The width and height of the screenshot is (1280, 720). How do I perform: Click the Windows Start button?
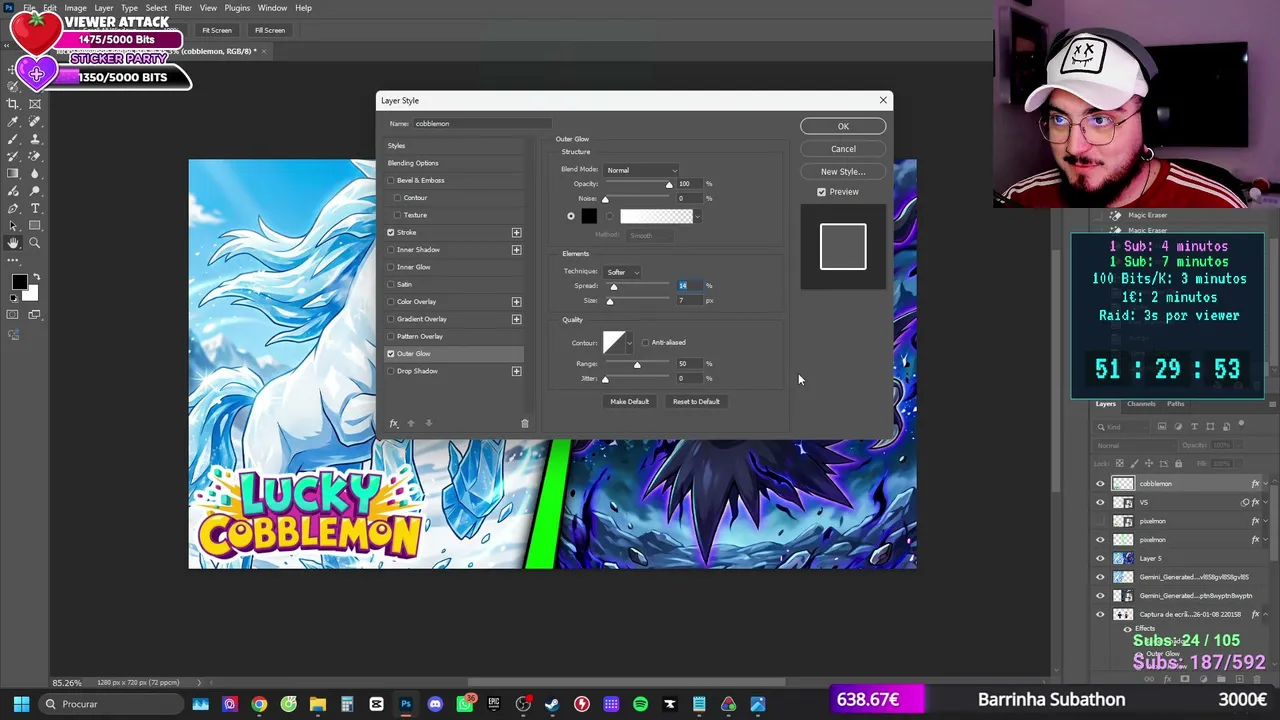[x=21, y=704]
